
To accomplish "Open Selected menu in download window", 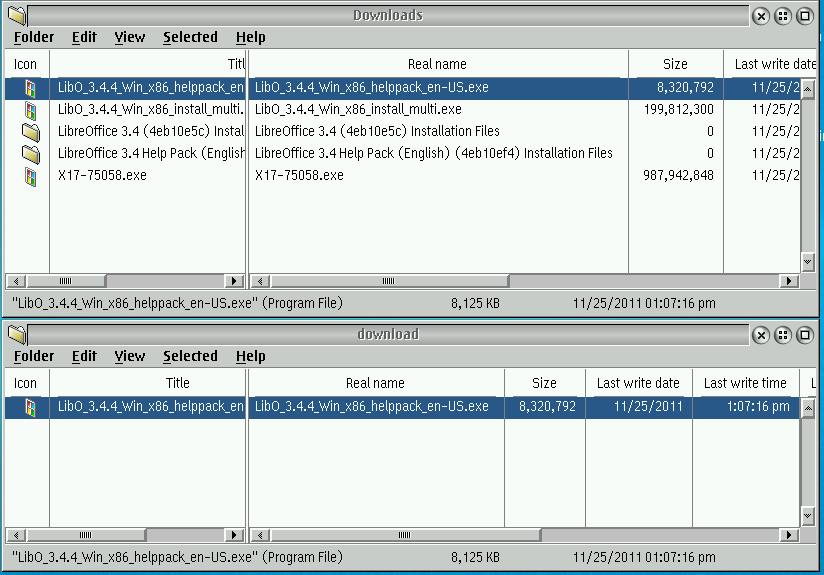I will pyautogui.click(x=190, y=356).
